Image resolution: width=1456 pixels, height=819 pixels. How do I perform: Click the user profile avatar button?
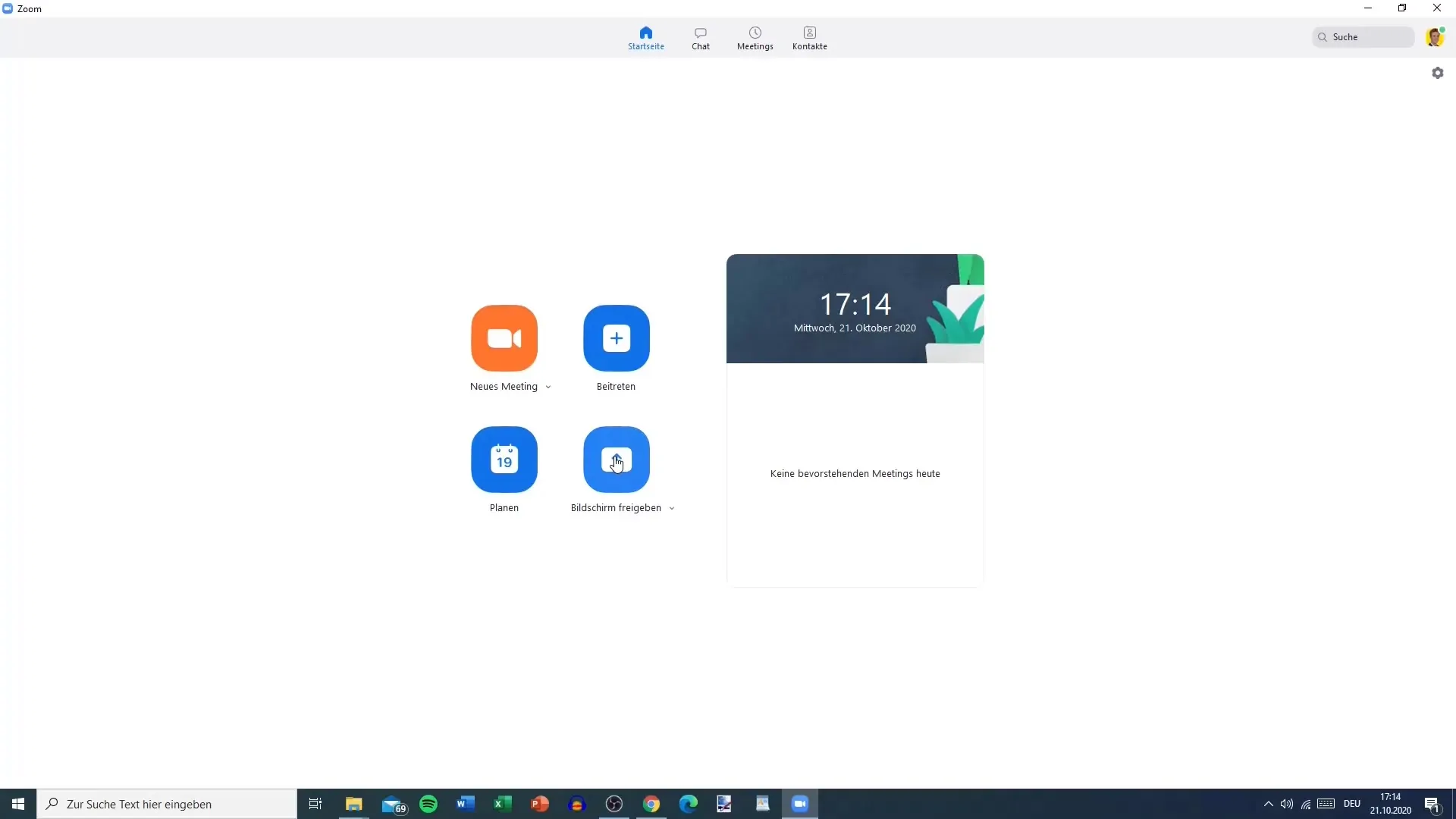(x=1436, y=37)
